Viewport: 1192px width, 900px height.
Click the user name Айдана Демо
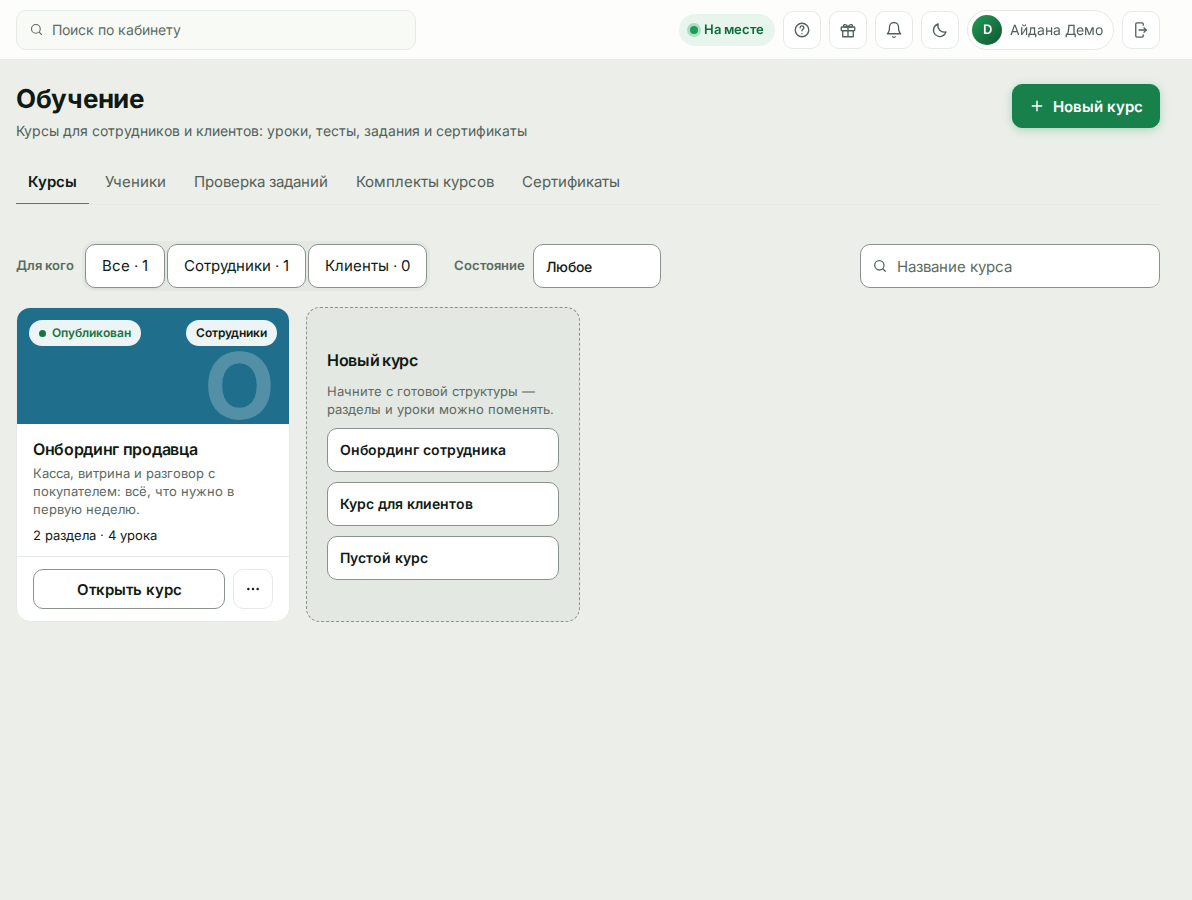pyautogui.click(x=1057, y=30)
